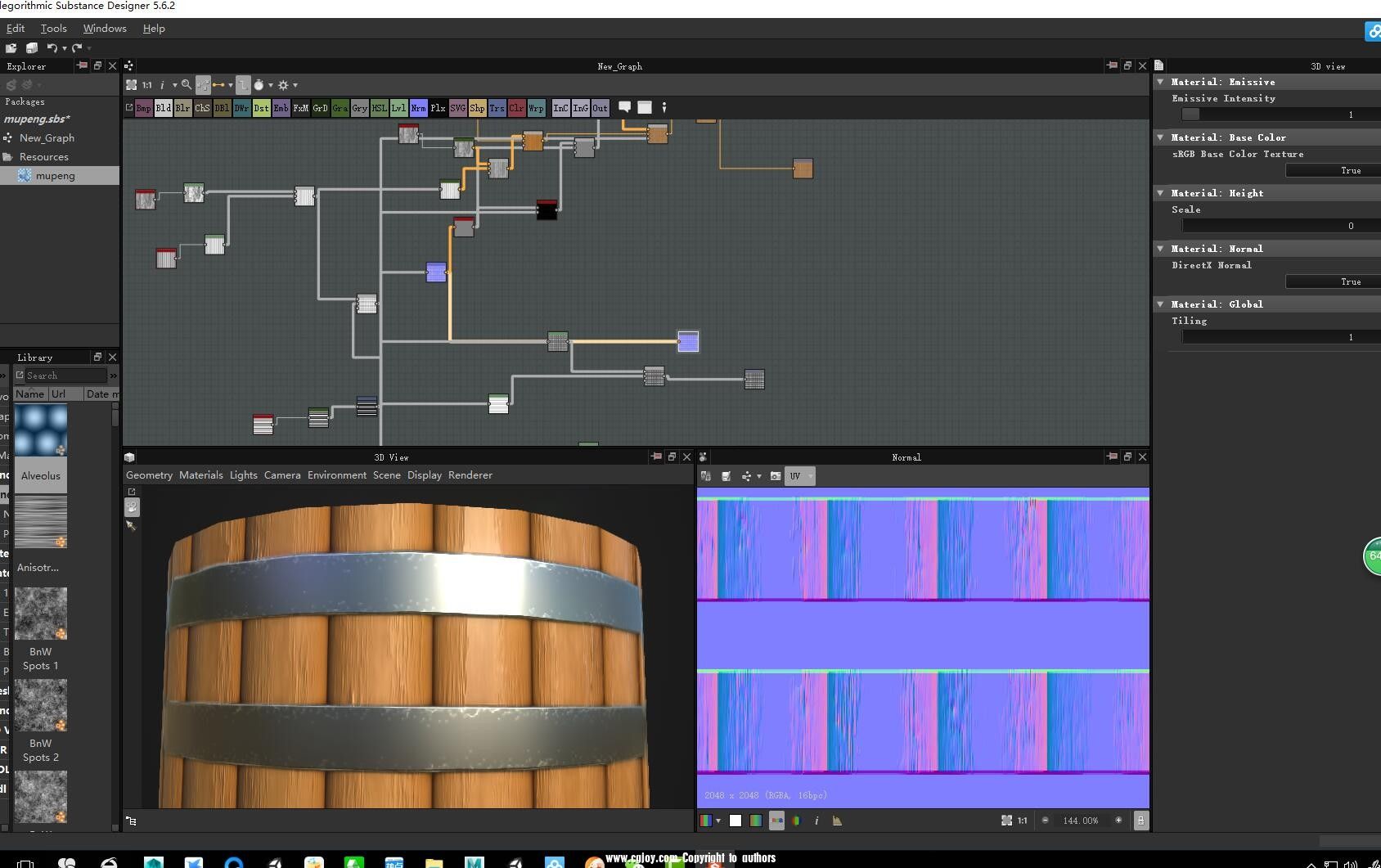Save the package with the disk icon
The width and height of the screenshot is (1381, 868).
32,48
